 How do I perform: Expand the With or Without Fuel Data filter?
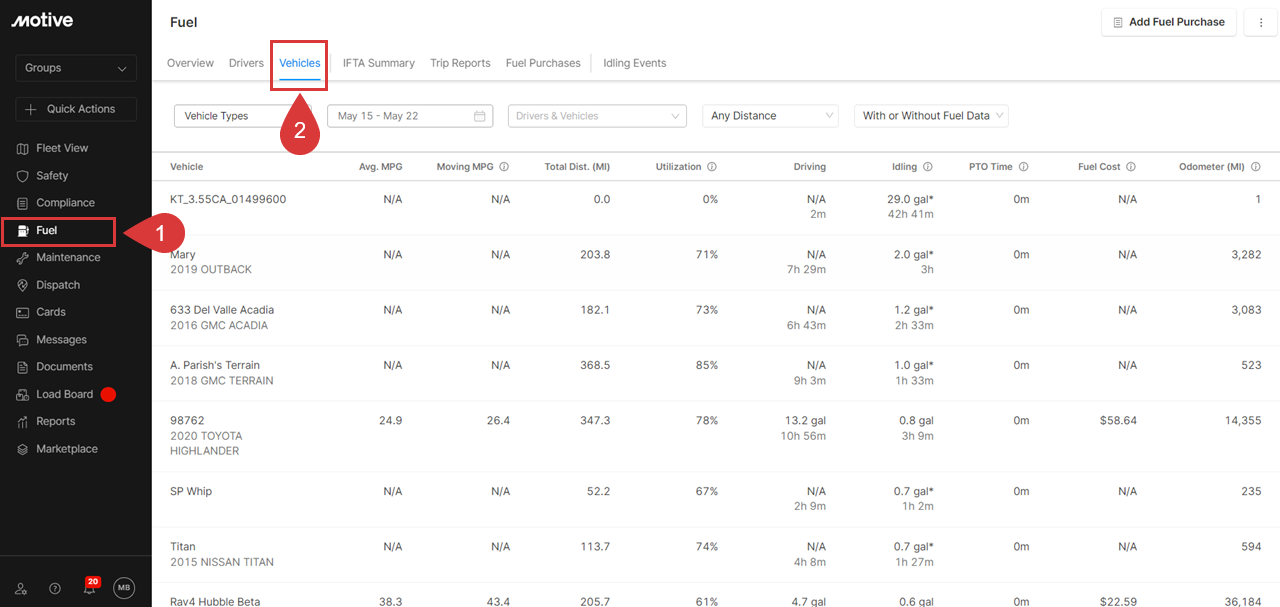coord(931,116)
